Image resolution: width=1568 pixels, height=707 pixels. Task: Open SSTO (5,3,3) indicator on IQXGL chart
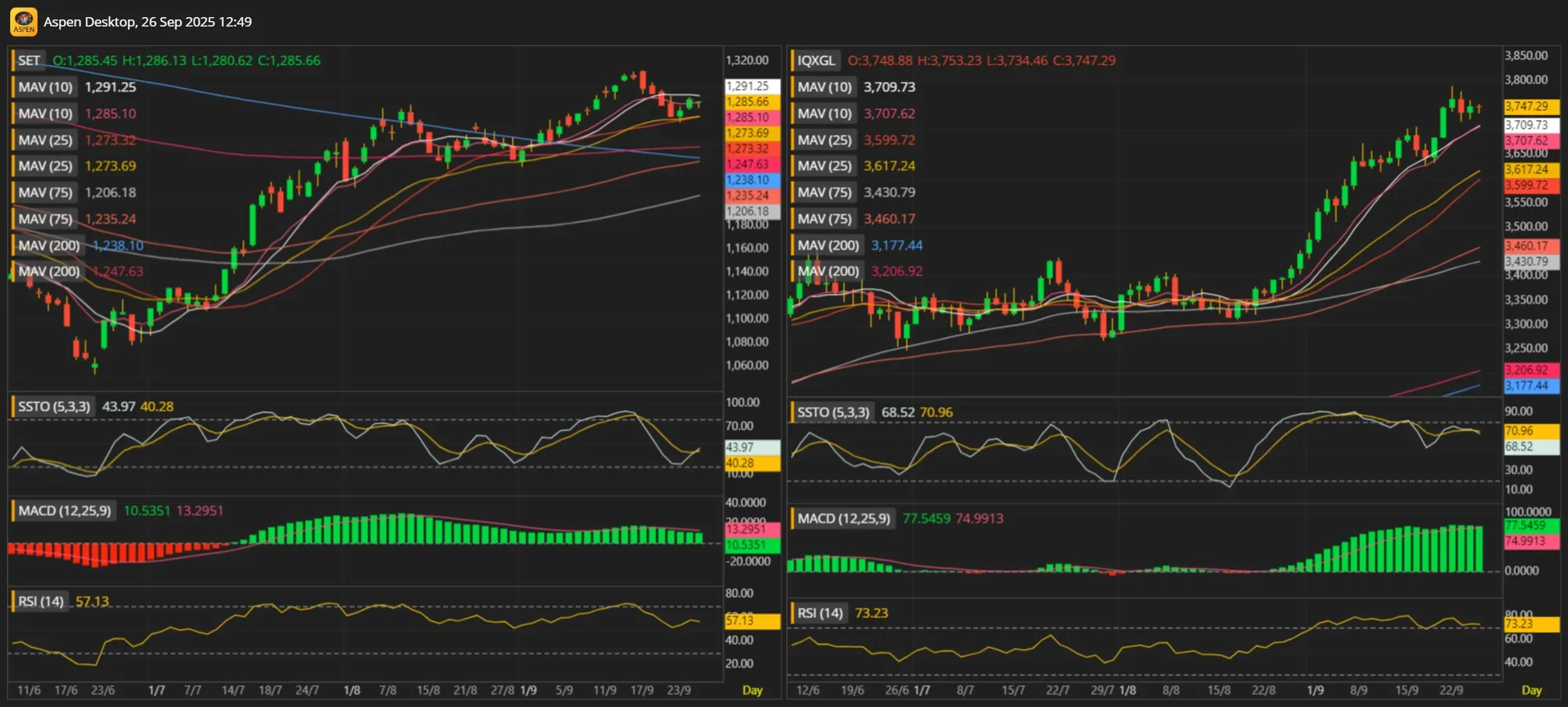pyautogui.click(x=833, y=412)
